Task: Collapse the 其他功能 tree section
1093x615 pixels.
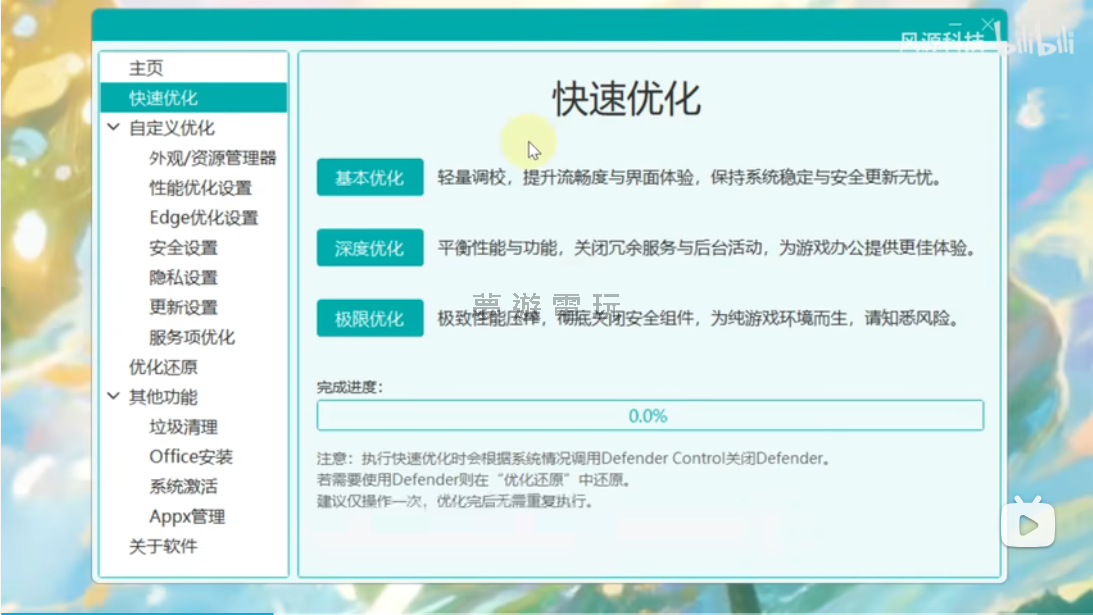Action: 113,397
